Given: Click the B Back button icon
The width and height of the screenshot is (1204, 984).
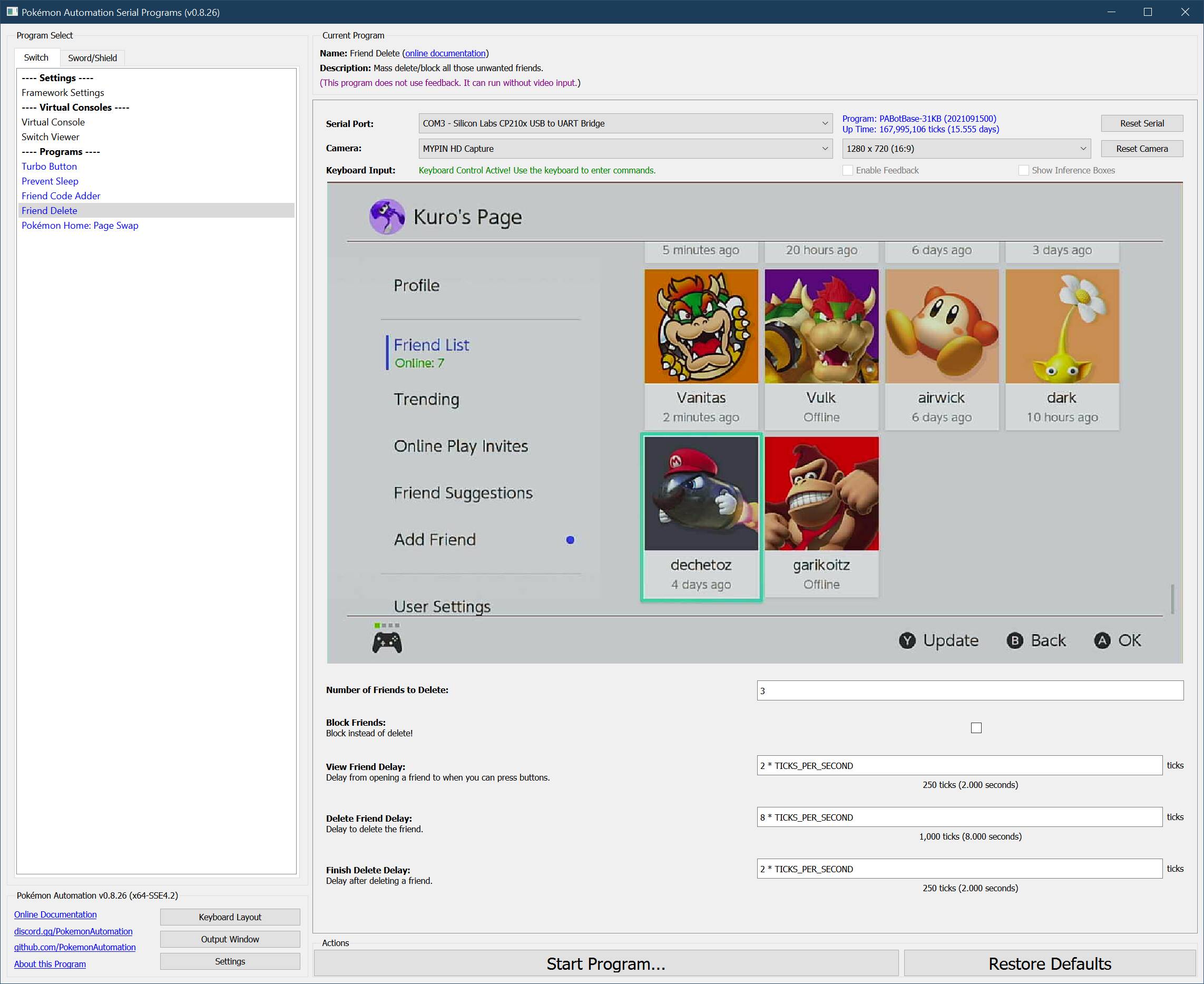Looking at the screenshot, I should (x=1014, y=640).
